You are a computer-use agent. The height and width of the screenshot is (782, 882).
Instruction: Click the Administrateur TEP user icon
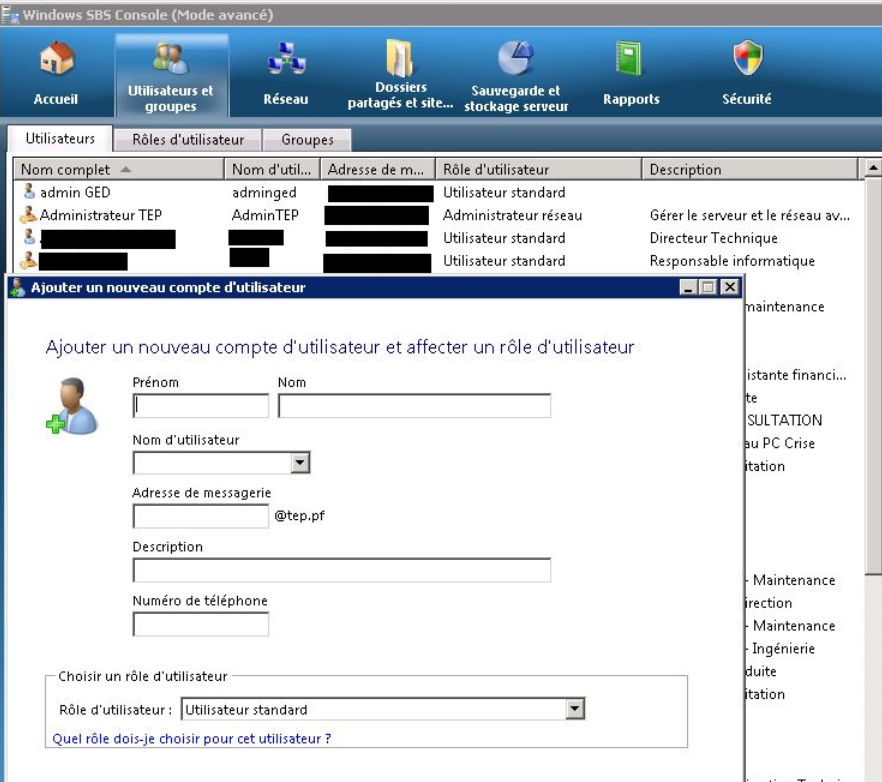[29, 214]
